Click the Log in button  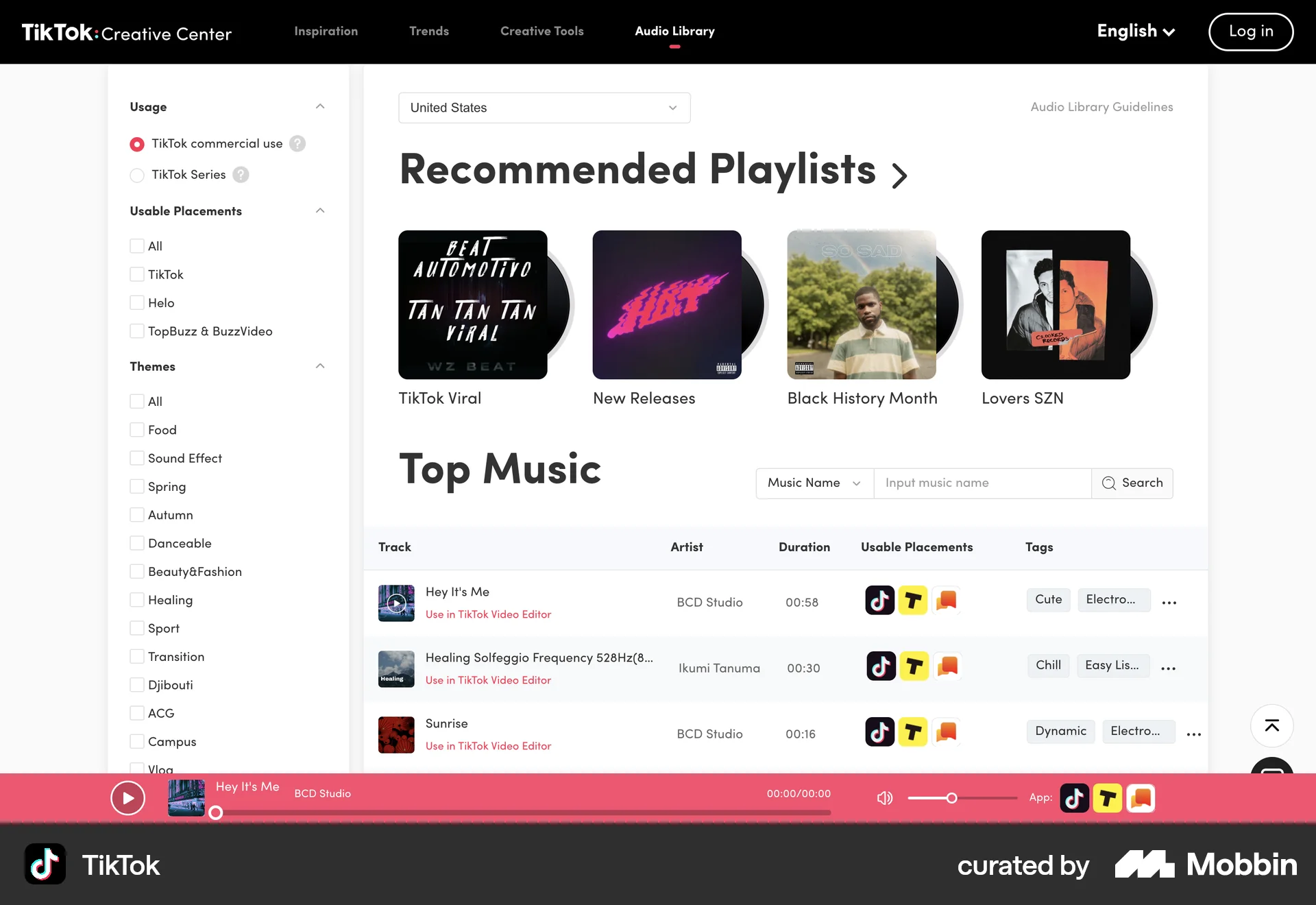pyautogui.click(x=1250, y=32)
